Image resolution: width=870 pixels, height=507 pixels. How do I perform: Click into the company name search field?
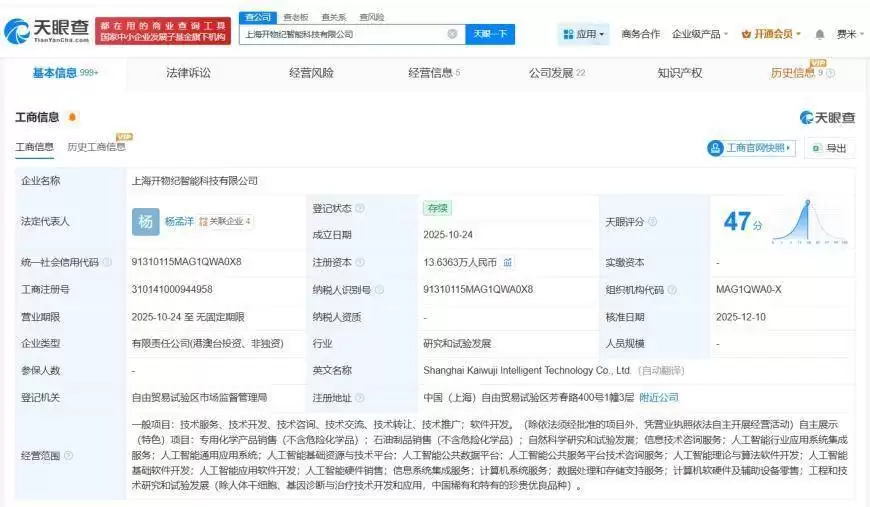pos(340,34)
